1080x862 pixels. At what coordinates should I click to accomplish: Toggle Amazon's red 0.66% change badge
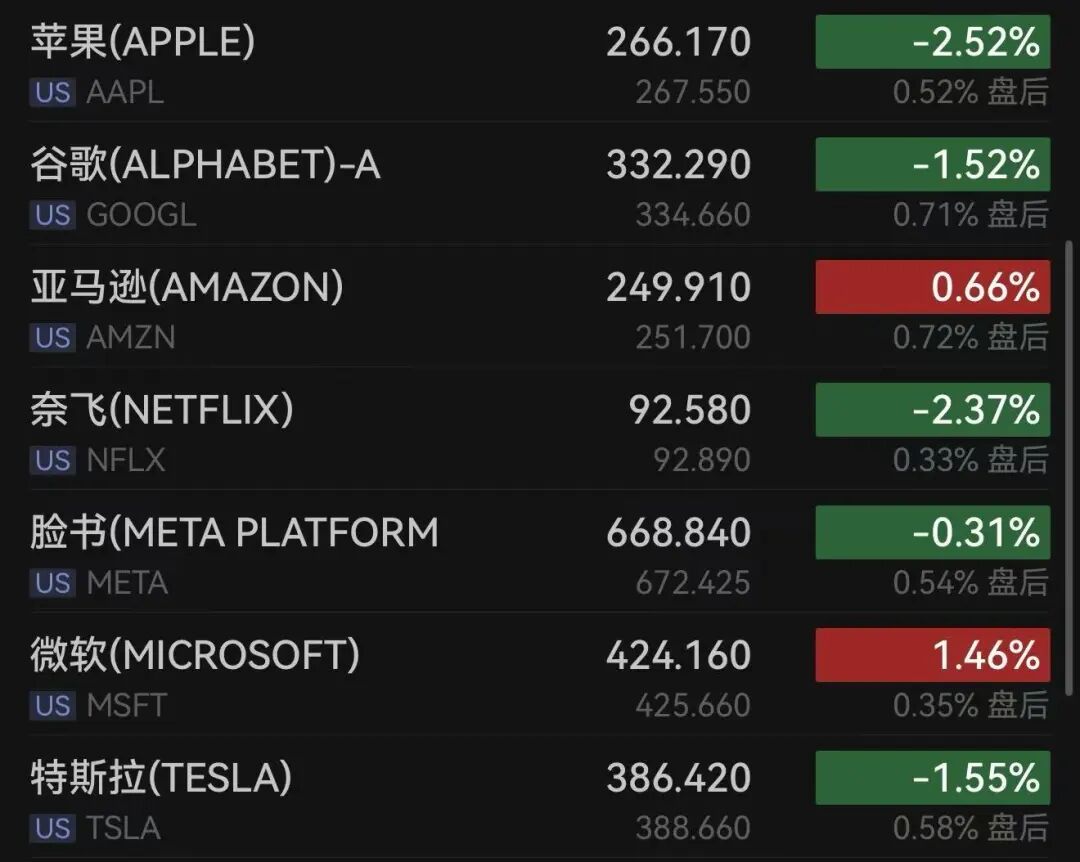(932, 287)
